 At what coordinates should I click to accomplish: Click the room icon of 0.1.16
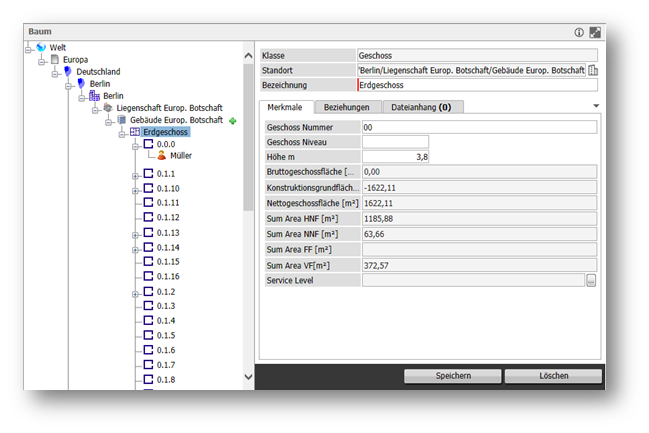point(148,276)
